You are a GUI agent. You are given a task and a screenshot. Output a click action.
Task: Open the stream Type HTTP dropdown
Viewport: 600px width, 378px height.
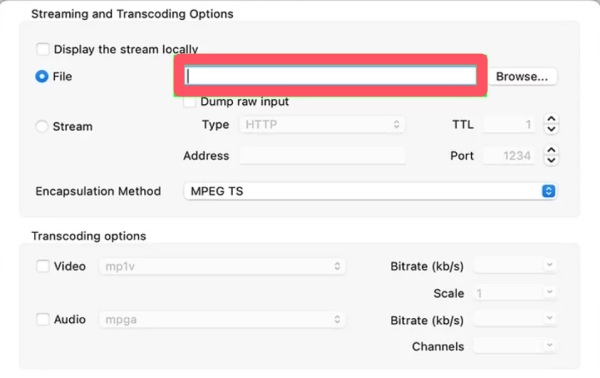pos(322,124)
